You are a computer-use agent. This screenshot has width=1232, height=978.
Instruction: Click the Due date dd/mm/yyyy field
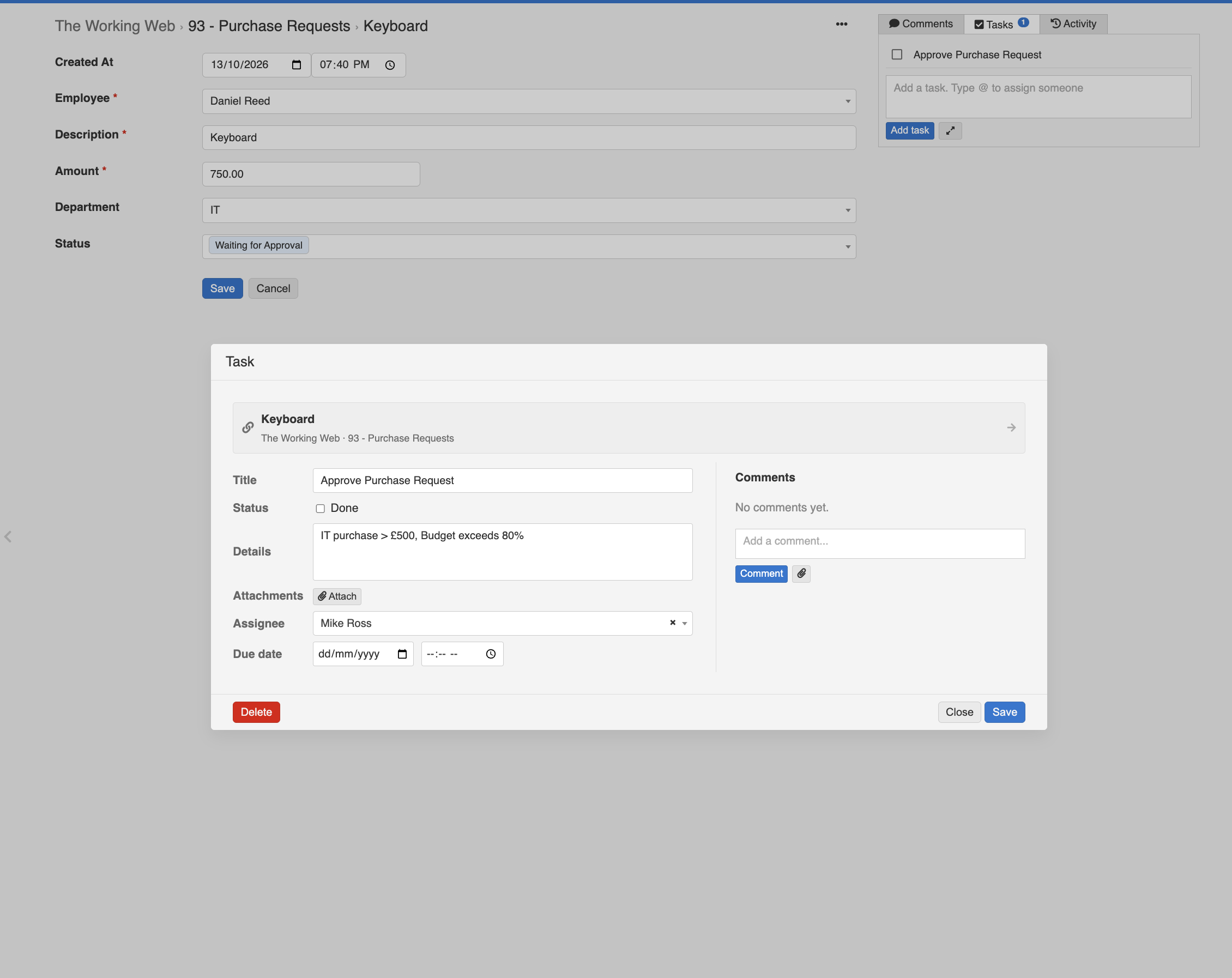[363, 654]
